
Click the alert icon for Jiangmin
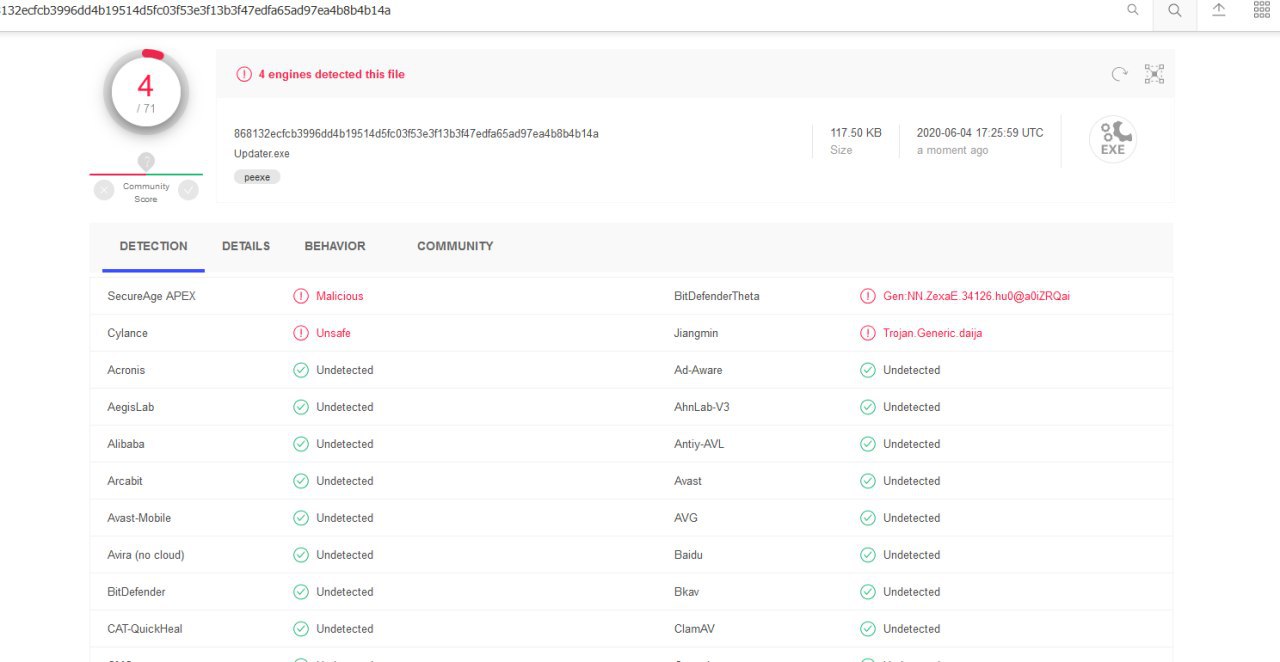coord(868,333)
